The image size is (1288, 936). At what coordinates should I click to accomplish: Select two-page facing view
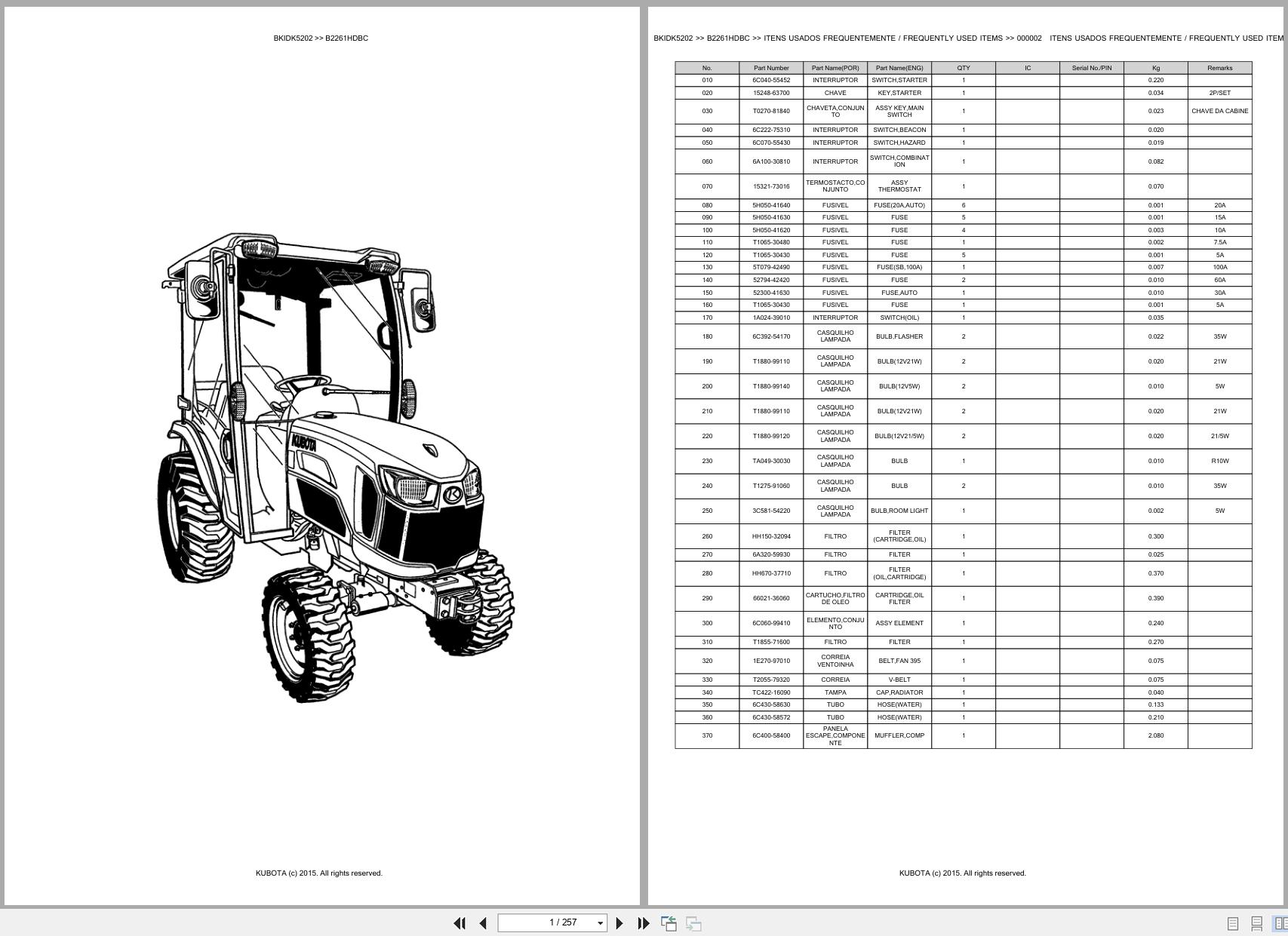click(x=1280, y=923)
